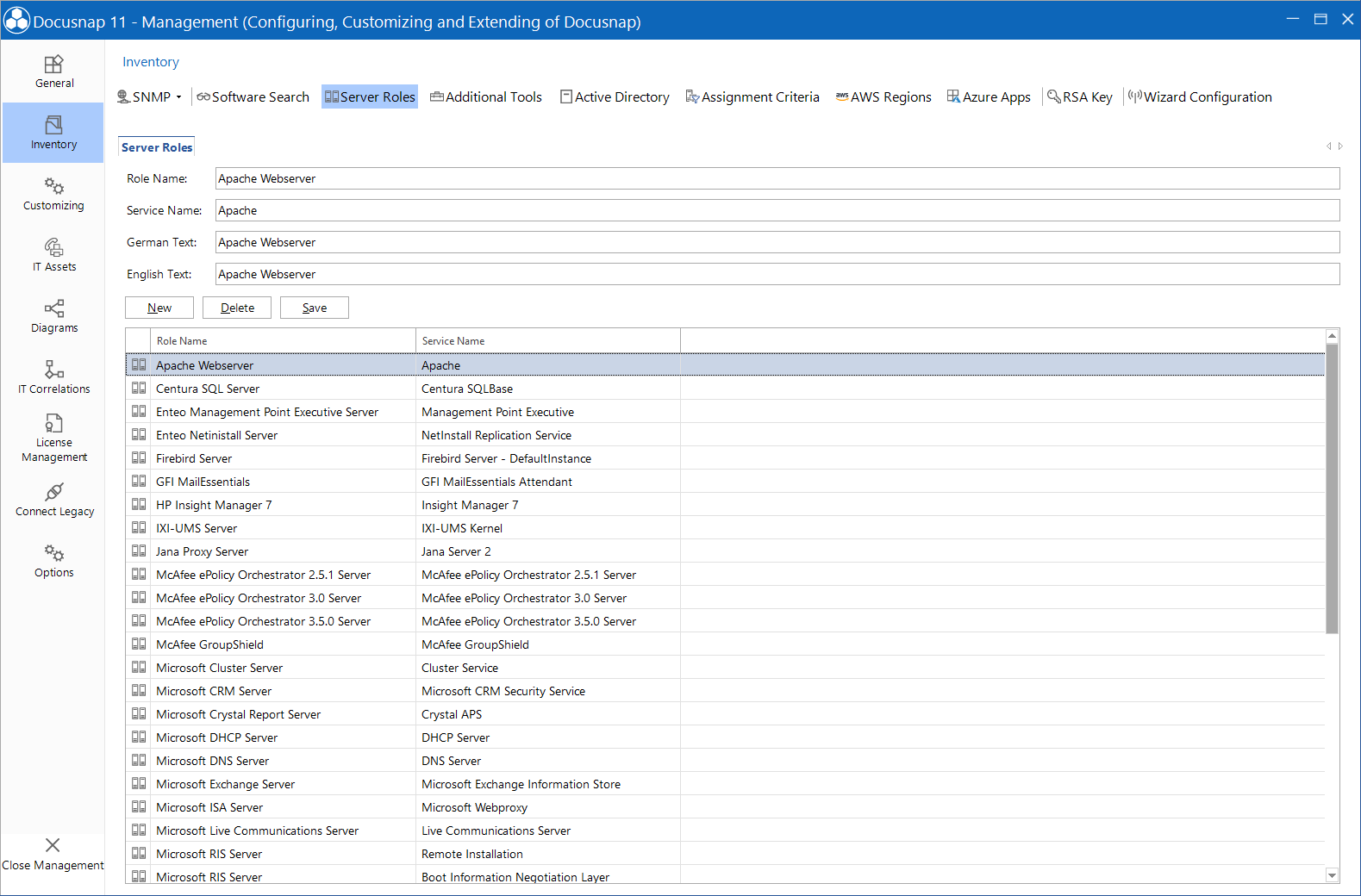Viewport: 1361px width, 896px height.
Task: Select the HP Insight Manager 7 row
Action: click(725, 505)
